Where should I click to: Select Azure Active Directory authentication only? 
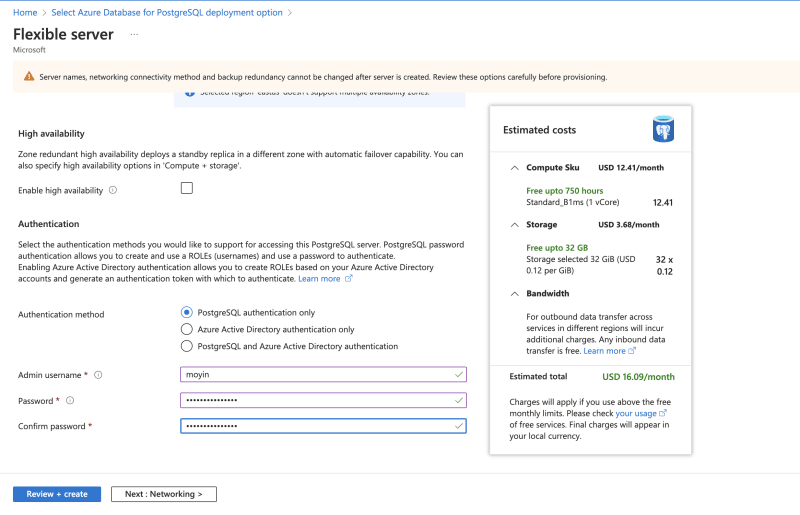click(187, 329)
